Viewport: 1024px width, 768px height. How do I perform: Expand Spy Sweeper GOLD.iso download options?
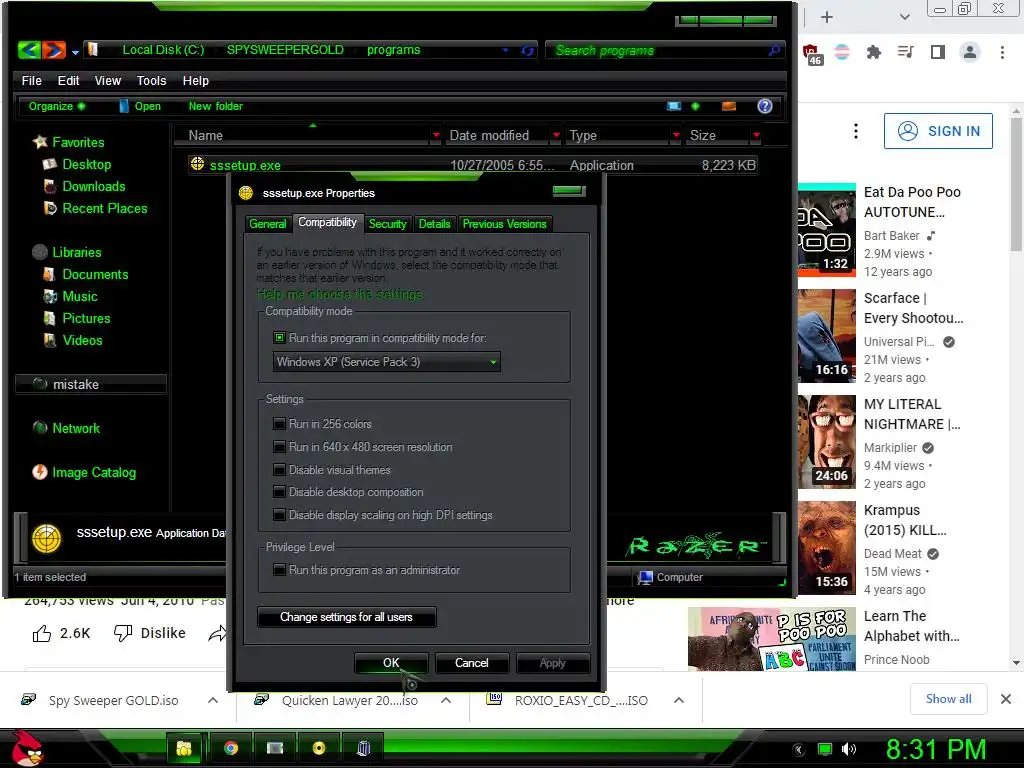[213, 700]
